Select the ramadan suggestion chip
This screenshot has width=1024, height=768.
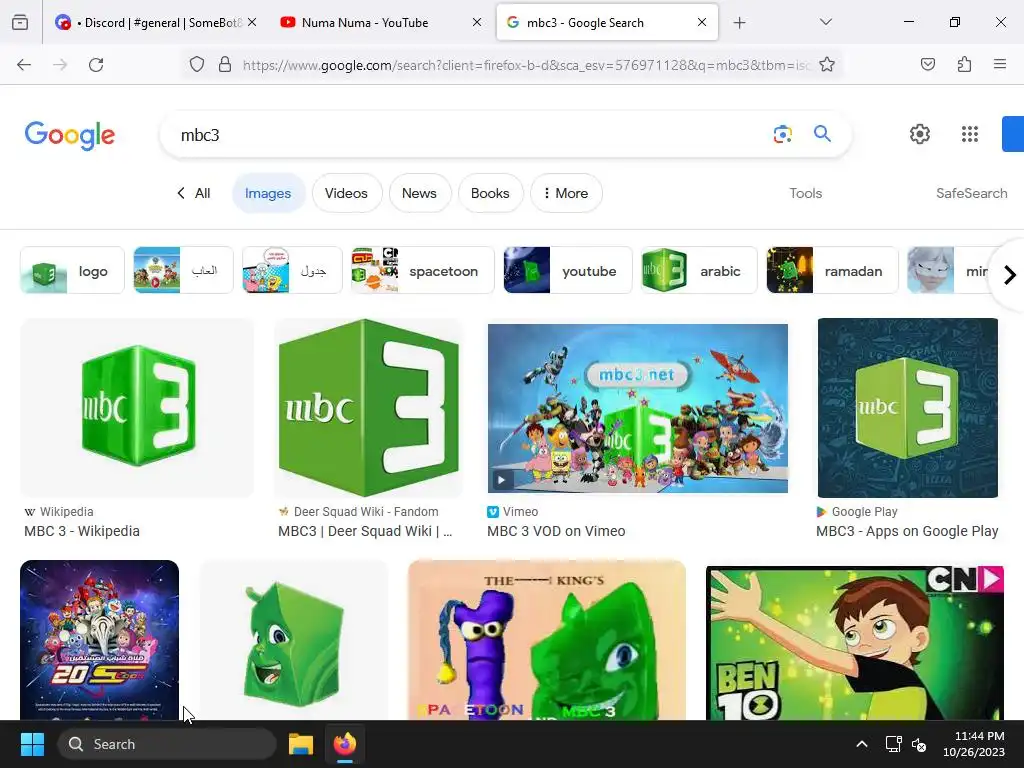(x=832, y=270)
